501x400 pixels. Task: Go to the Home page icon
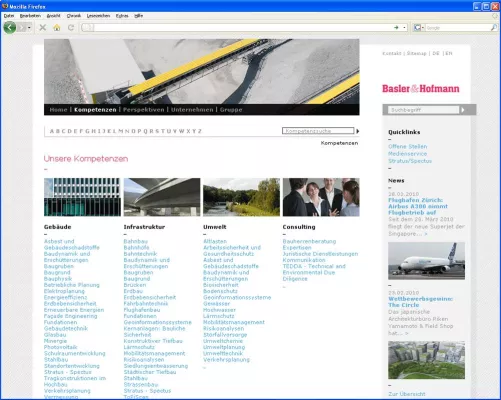pyautogui.click(x=57, y=28)
